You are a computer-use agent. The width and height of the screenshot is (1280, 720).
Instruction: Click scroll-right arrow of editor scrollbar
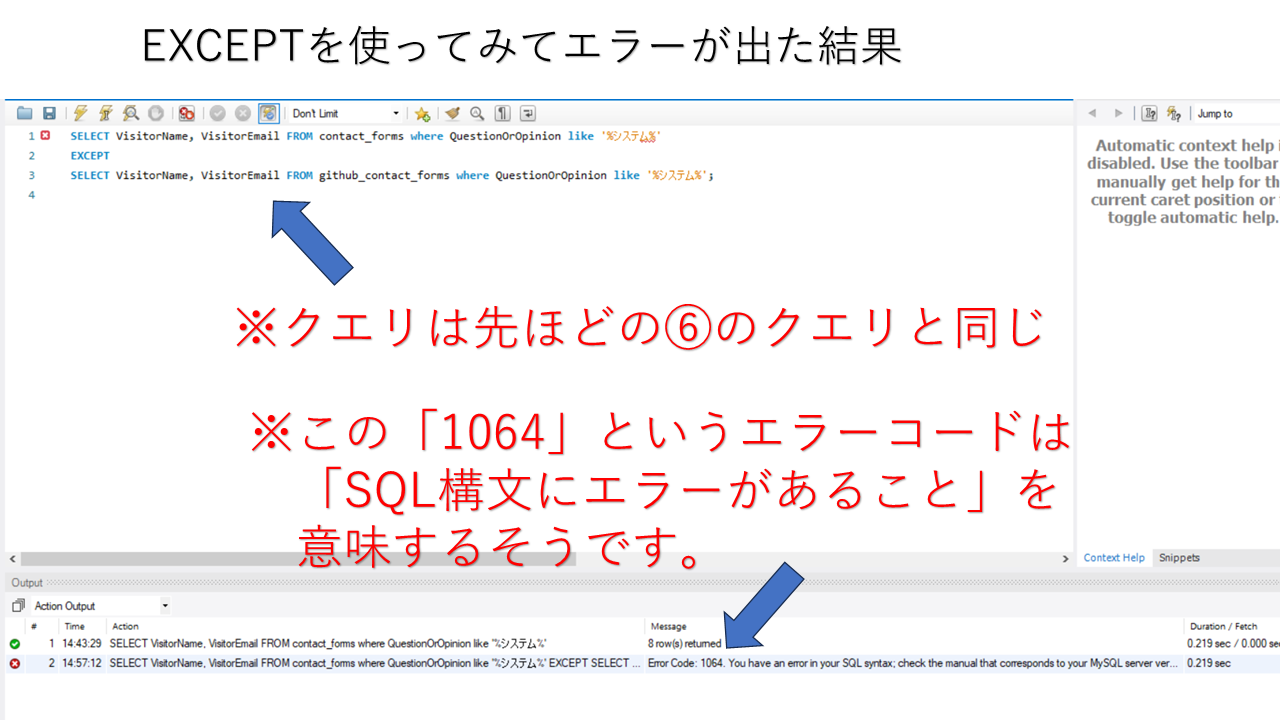pos(1066,559)
